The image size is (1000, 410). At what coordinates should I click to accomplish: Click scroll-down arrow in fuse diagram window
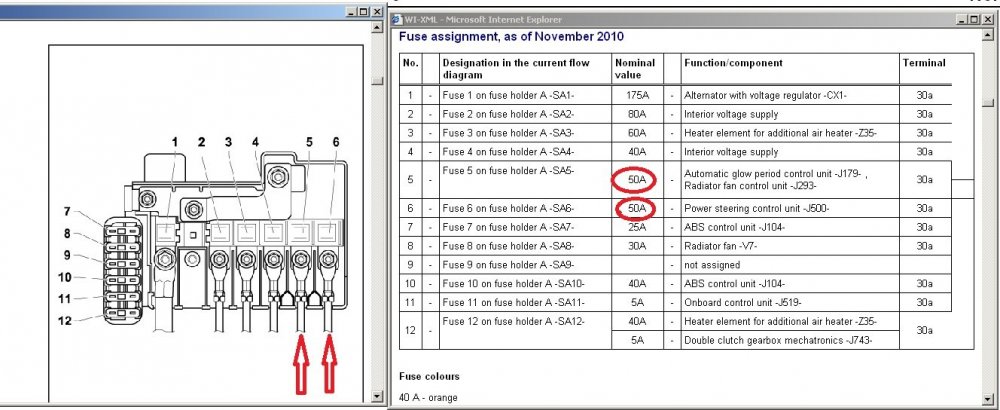[x=378, y=397]
